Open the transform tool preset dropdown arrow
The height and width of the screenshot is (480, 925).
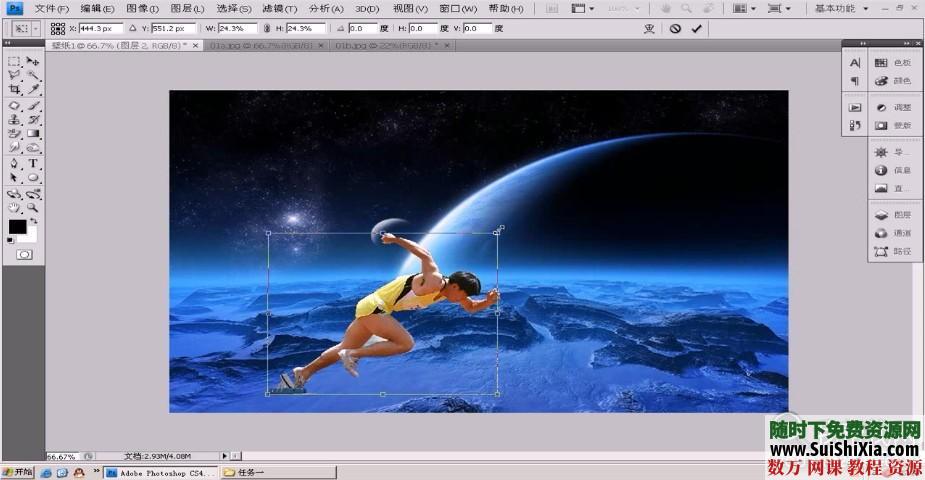click(37, 29)
